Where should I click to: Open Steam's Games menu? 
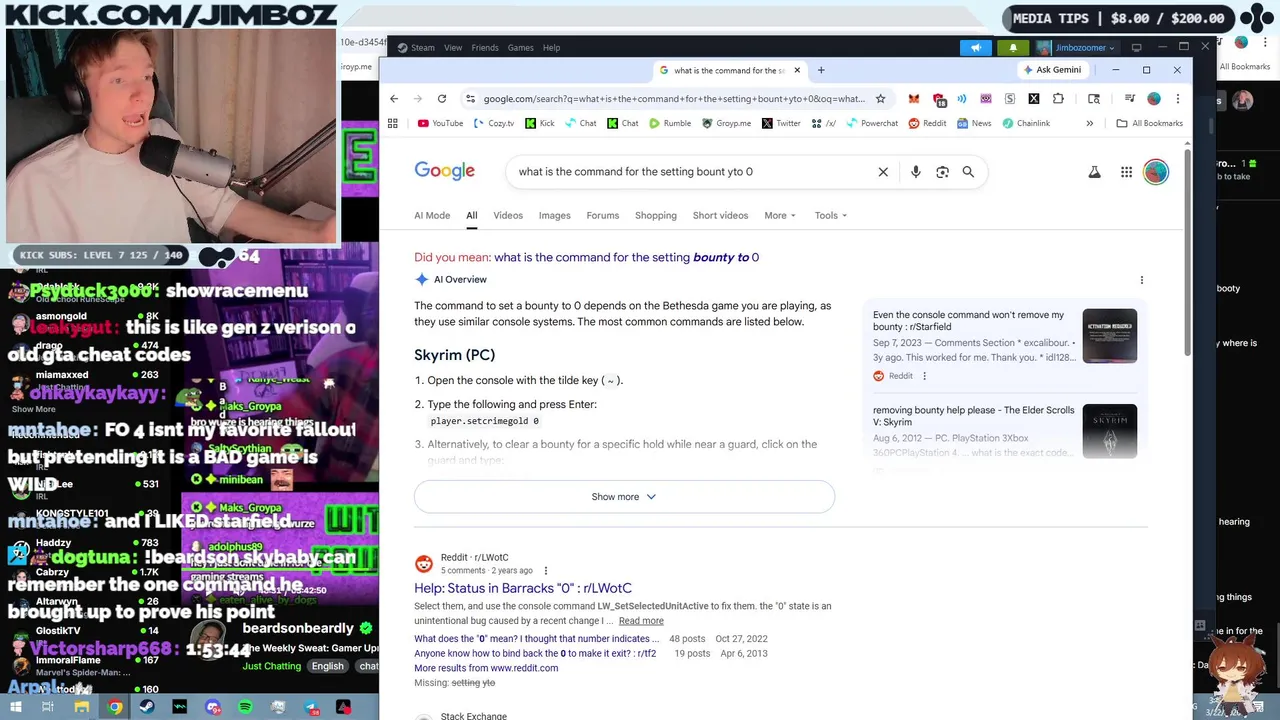[x=520, y=47]
